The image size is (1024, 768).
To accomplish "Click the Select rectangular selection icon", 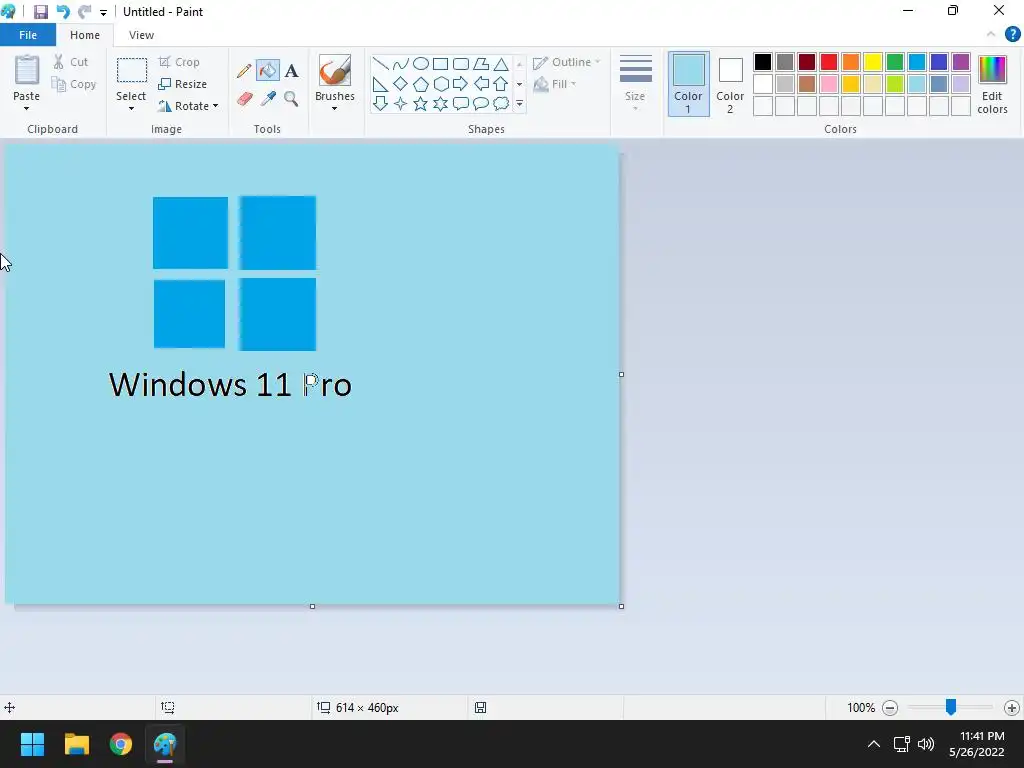I will [131, 71].
